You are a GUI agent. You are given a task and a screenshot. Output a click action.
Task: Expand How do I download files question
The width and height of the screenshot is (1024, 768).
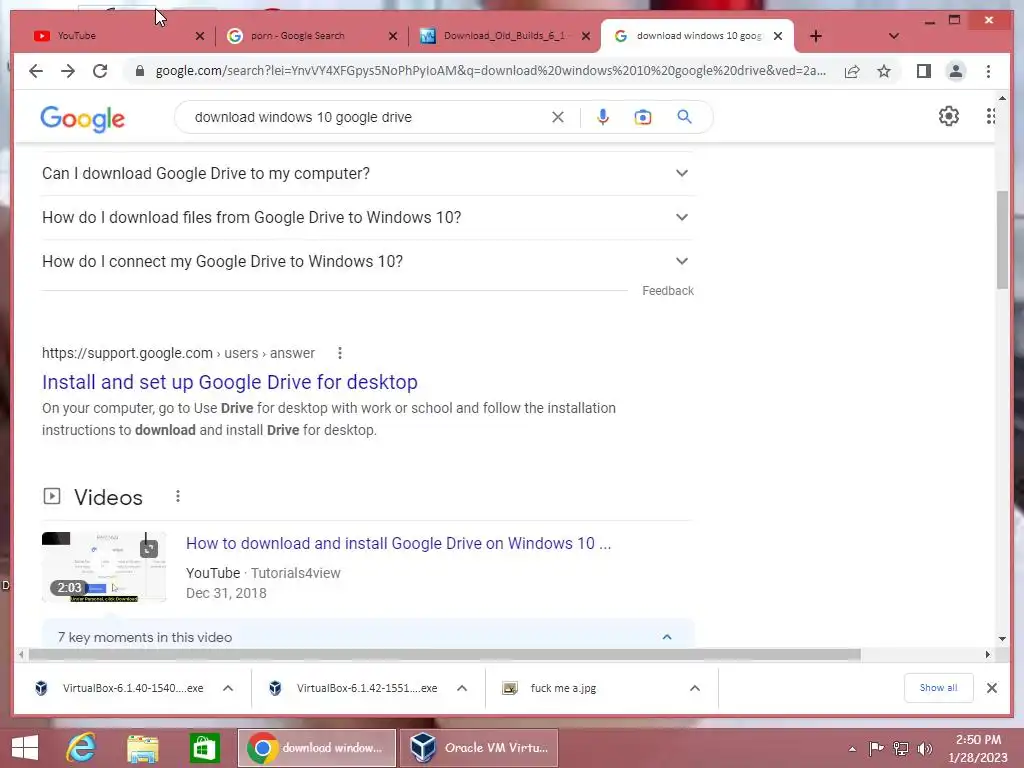[x=367, y=217]
